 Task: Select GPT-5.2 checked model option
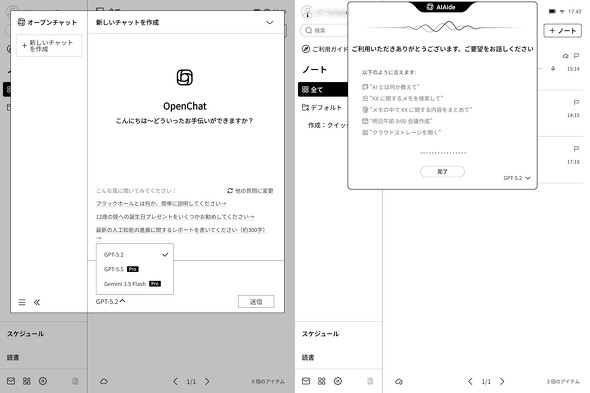(135, 254)
